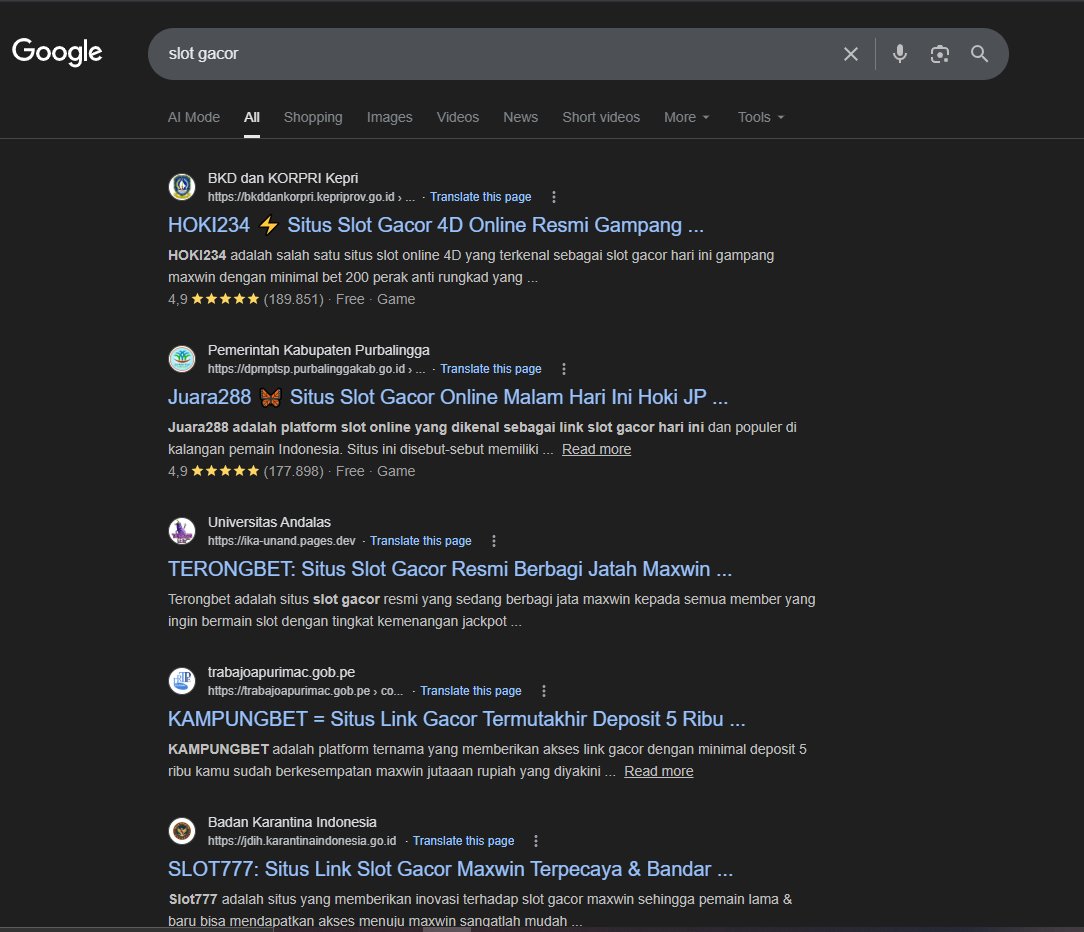Click the Google logo
This screenshot has height=932, width=1084.
point(57,52)
